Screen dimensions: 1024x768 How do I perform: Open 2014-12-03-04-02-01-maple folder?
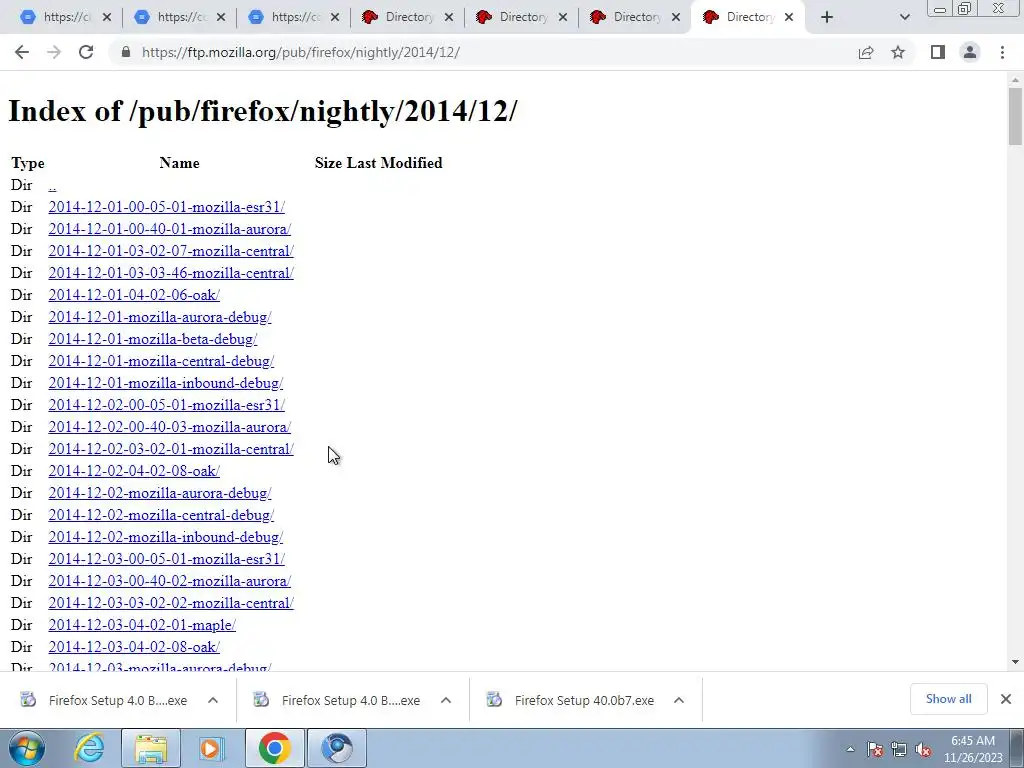point(142,625)
